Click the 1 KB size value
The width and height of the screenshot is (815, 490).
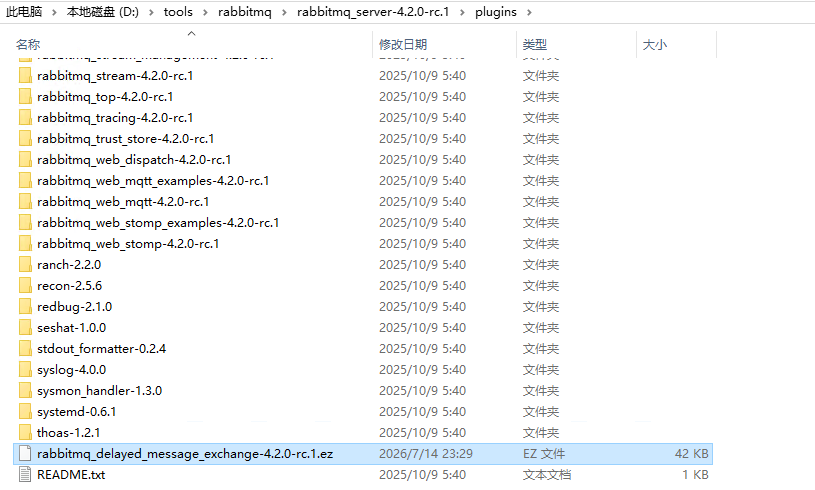click(x=695, y=474)
